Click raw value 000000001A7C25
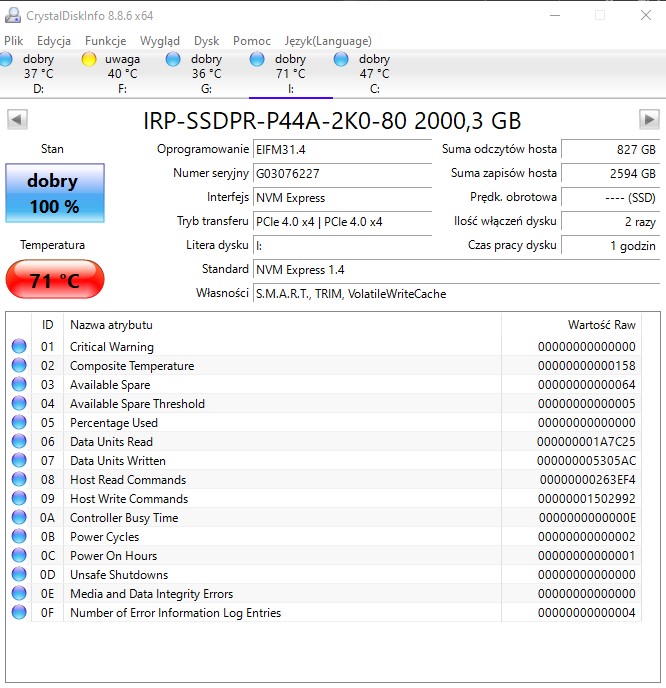 point(586,441)
